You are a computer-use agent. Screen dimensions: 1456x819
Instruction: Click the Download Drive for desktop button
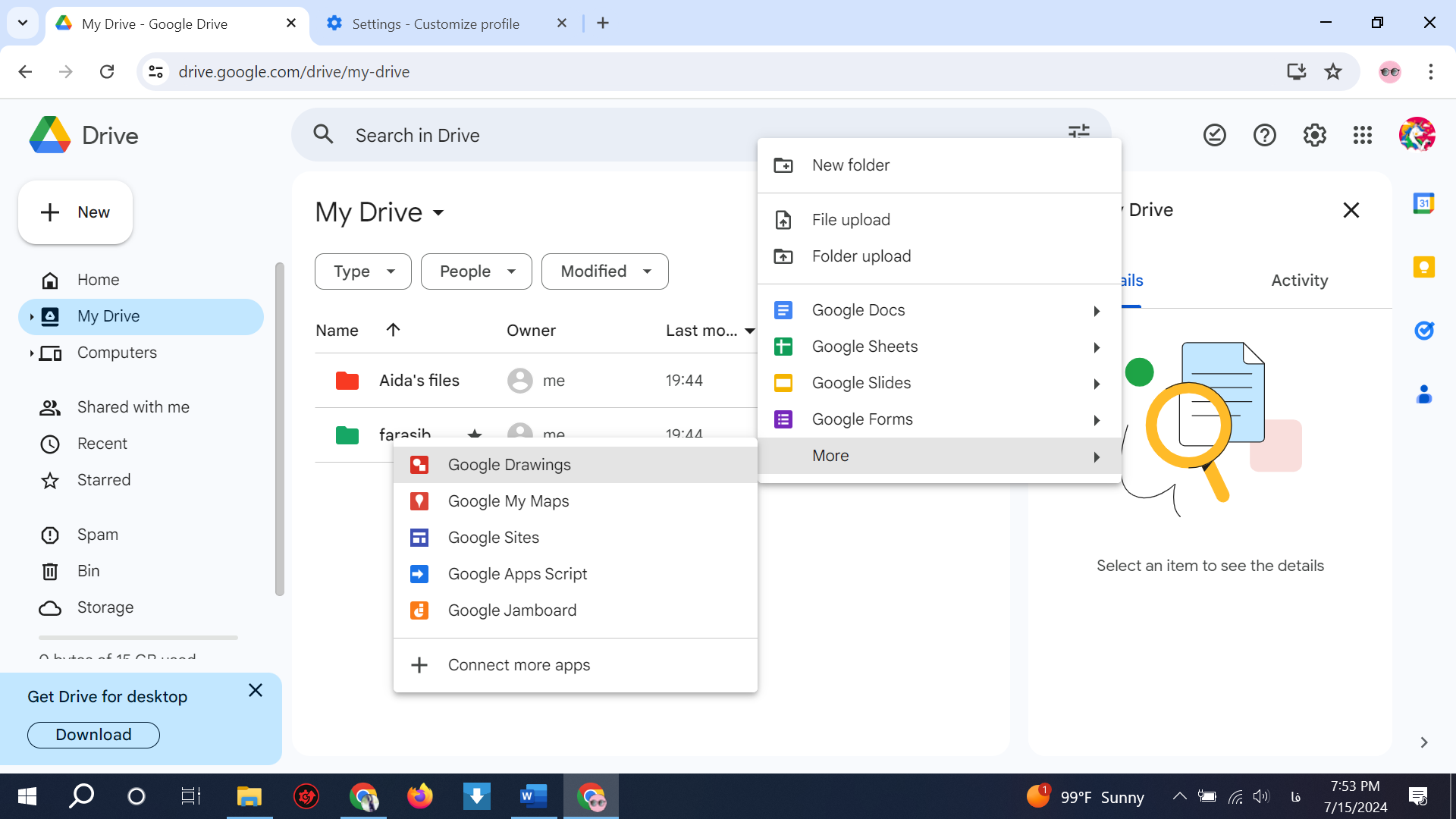click(x=93, y=734)
